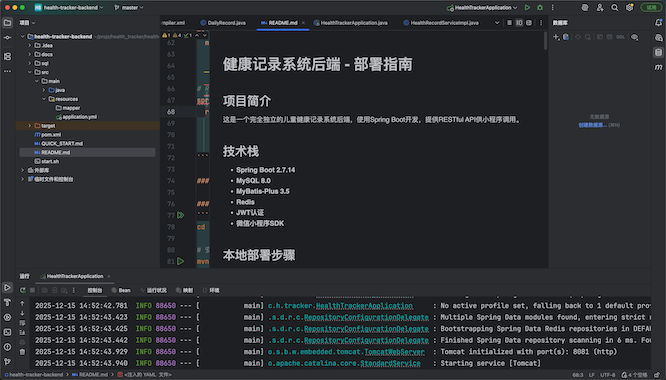The height and width of the screenshot is (380, 666).
Task: Expand the External Libraries node
Action: tap(23, 170)
